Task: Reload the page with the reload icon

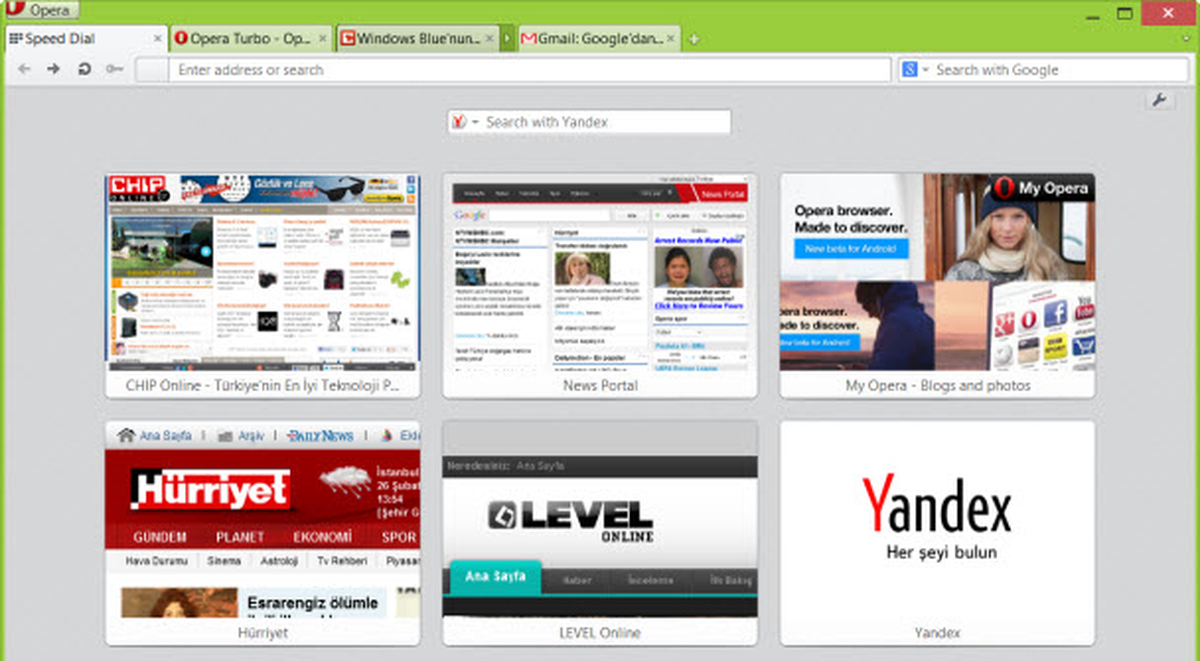Action: pyautogui.click(x=84, y=69)
